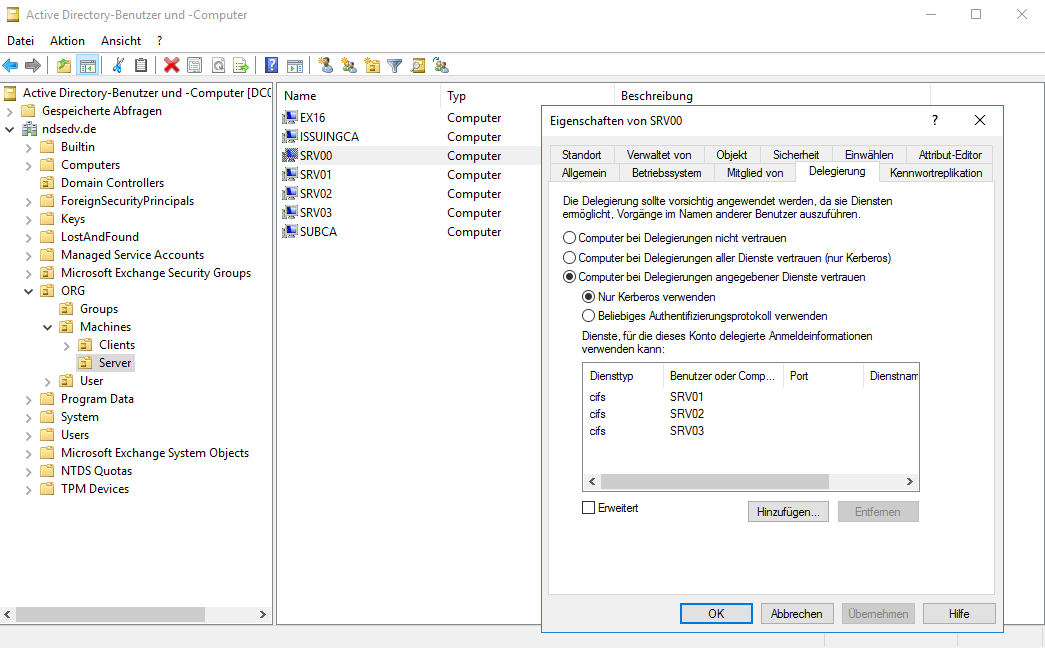
Task: Click Abbrechen to cancel the dialog
Action: (797, 614)
